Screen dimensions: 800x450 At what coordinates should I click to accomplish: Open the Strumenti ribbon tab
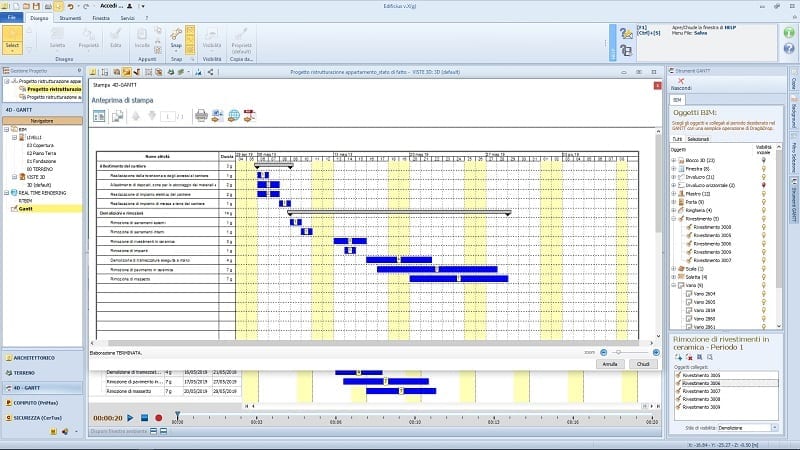coord(70,18)
